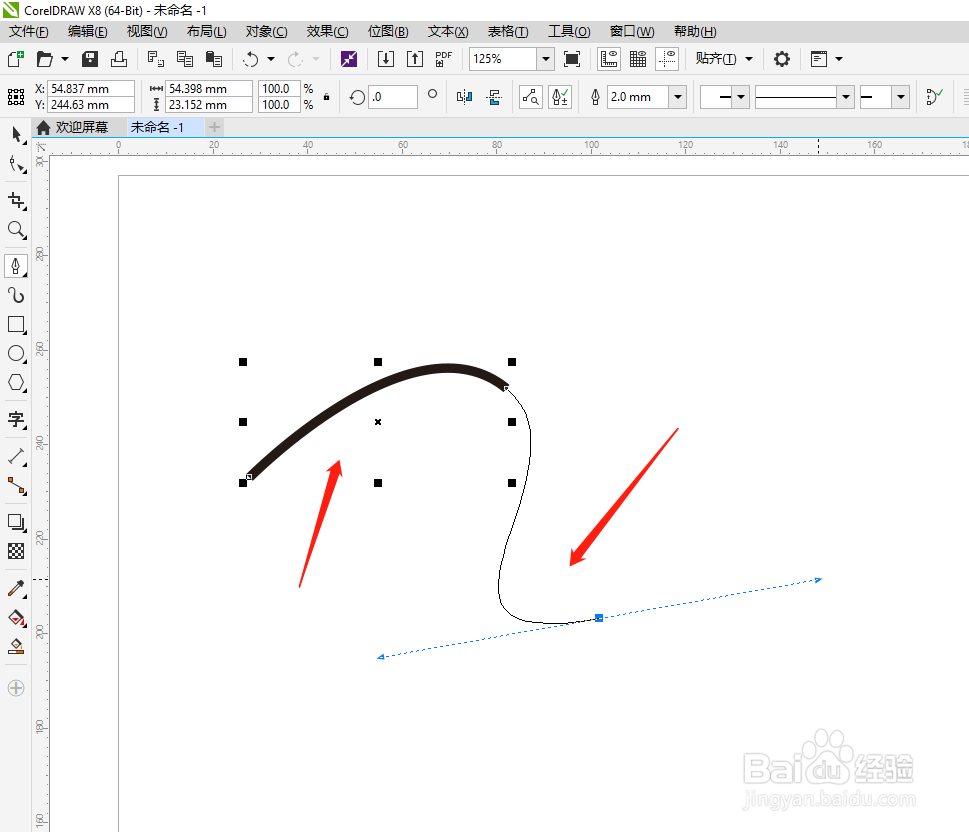Open the 2.0 mm outline width dropdown

pyautogui.click(x=678, y=96)
